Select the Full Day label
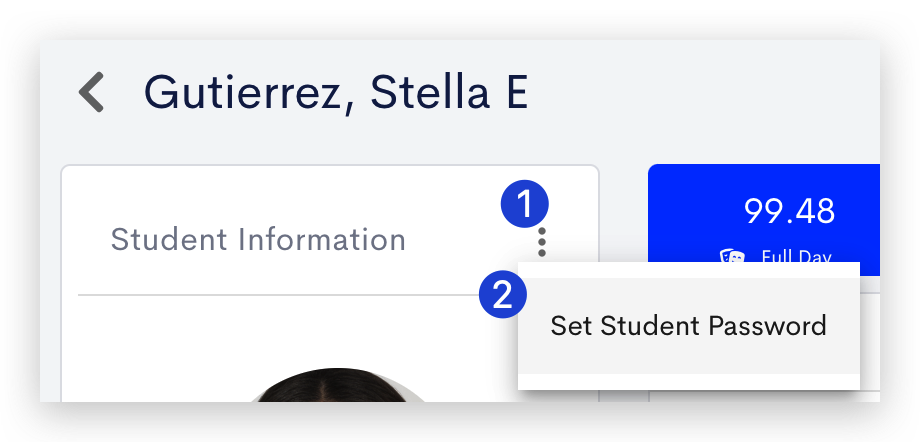Viewport: 920px width, 442px height. tap(796, 257)
